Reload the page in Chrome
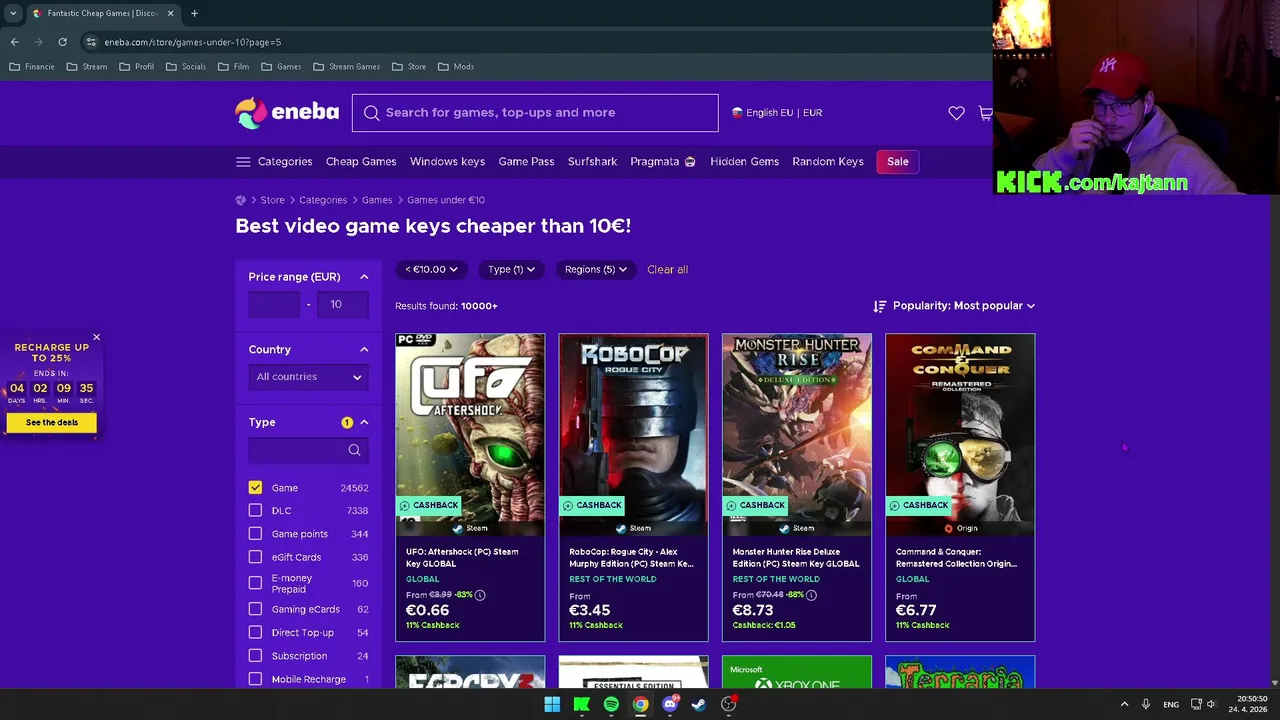Image resolution: width=1280 pixels, height=720 pixels. pos(62,42)
